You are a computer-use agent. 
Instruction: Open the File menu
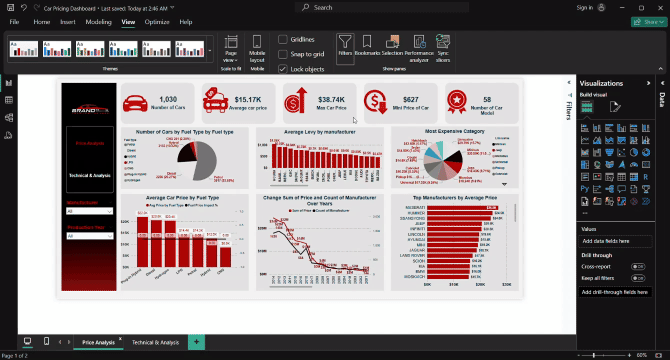pyautogui.click(x=14, y=22)
